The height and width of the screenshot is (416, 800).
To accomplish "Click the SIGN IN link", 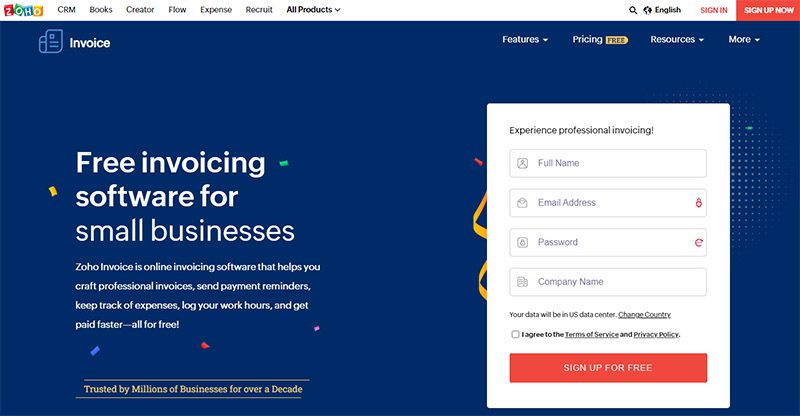I will (714, 10).
